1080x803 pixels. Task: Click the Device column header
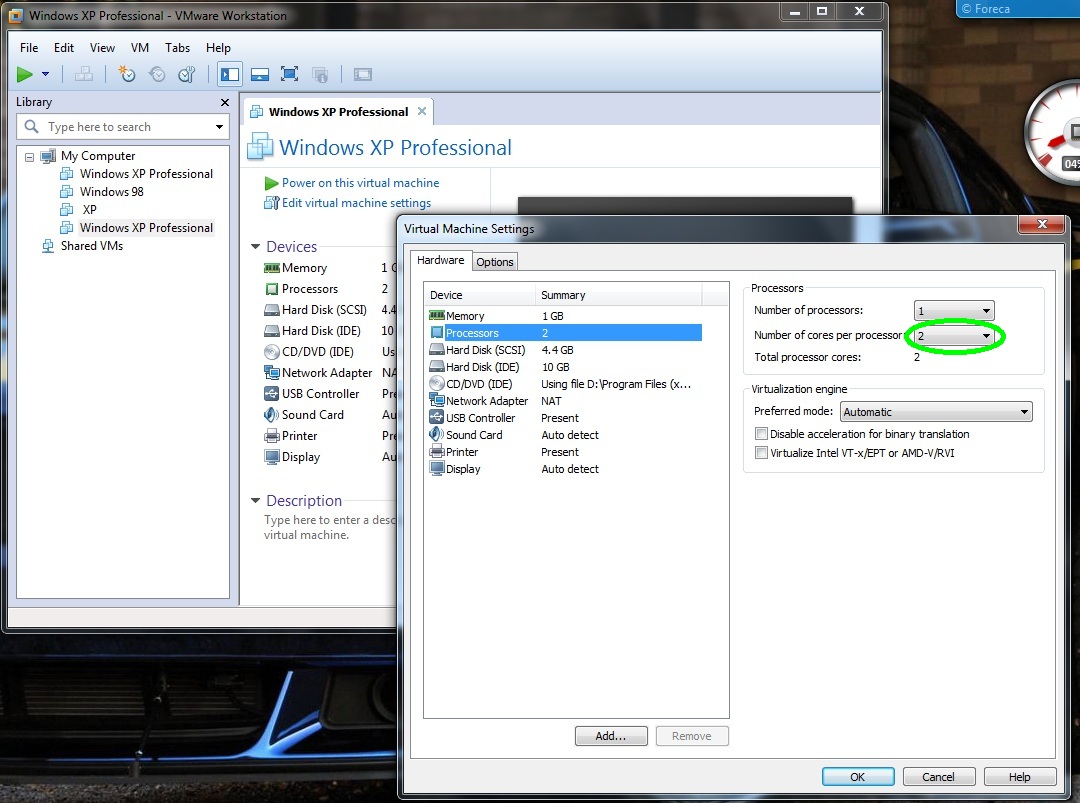tap(480, 295)
